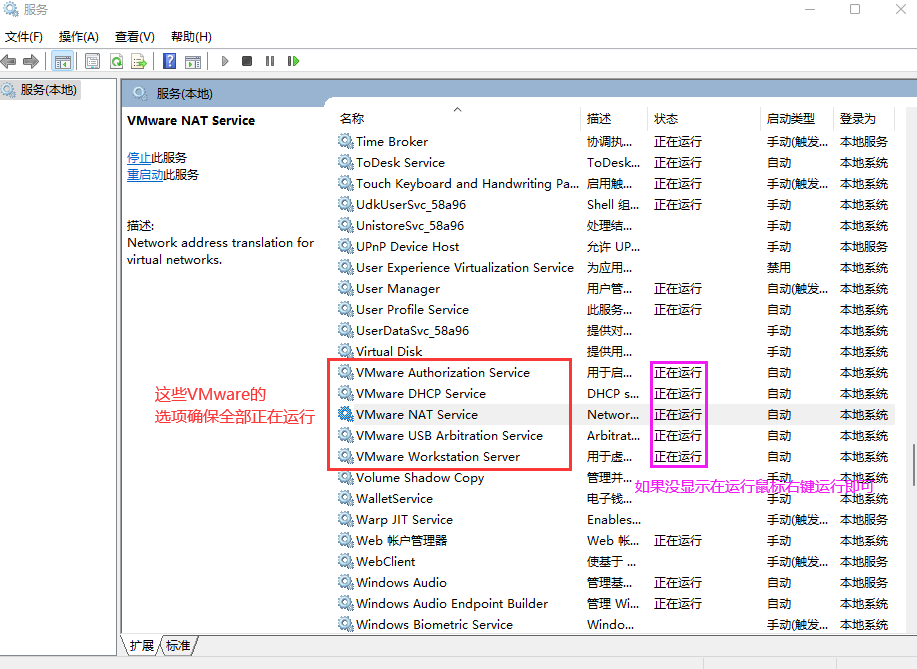917x669 pixels.
Task: Sort by the 名称 column header
Action: (352, 118)
